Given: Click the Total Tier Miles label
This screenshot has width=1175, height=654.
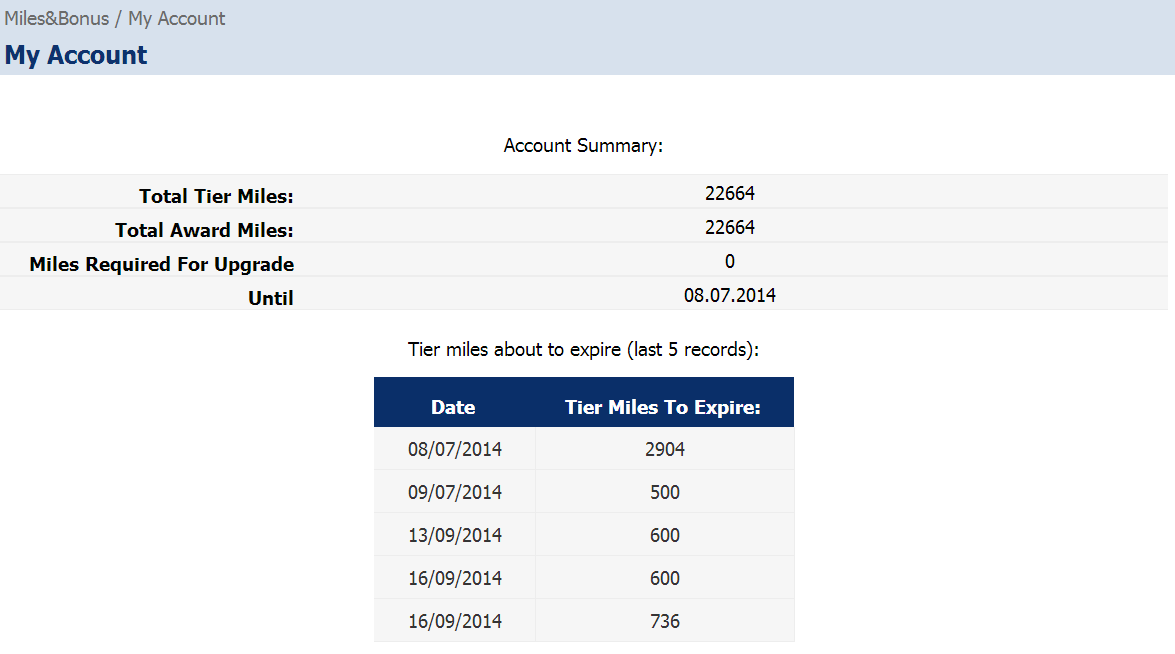Looking at the screenshot, I should [x=216, y=196].
